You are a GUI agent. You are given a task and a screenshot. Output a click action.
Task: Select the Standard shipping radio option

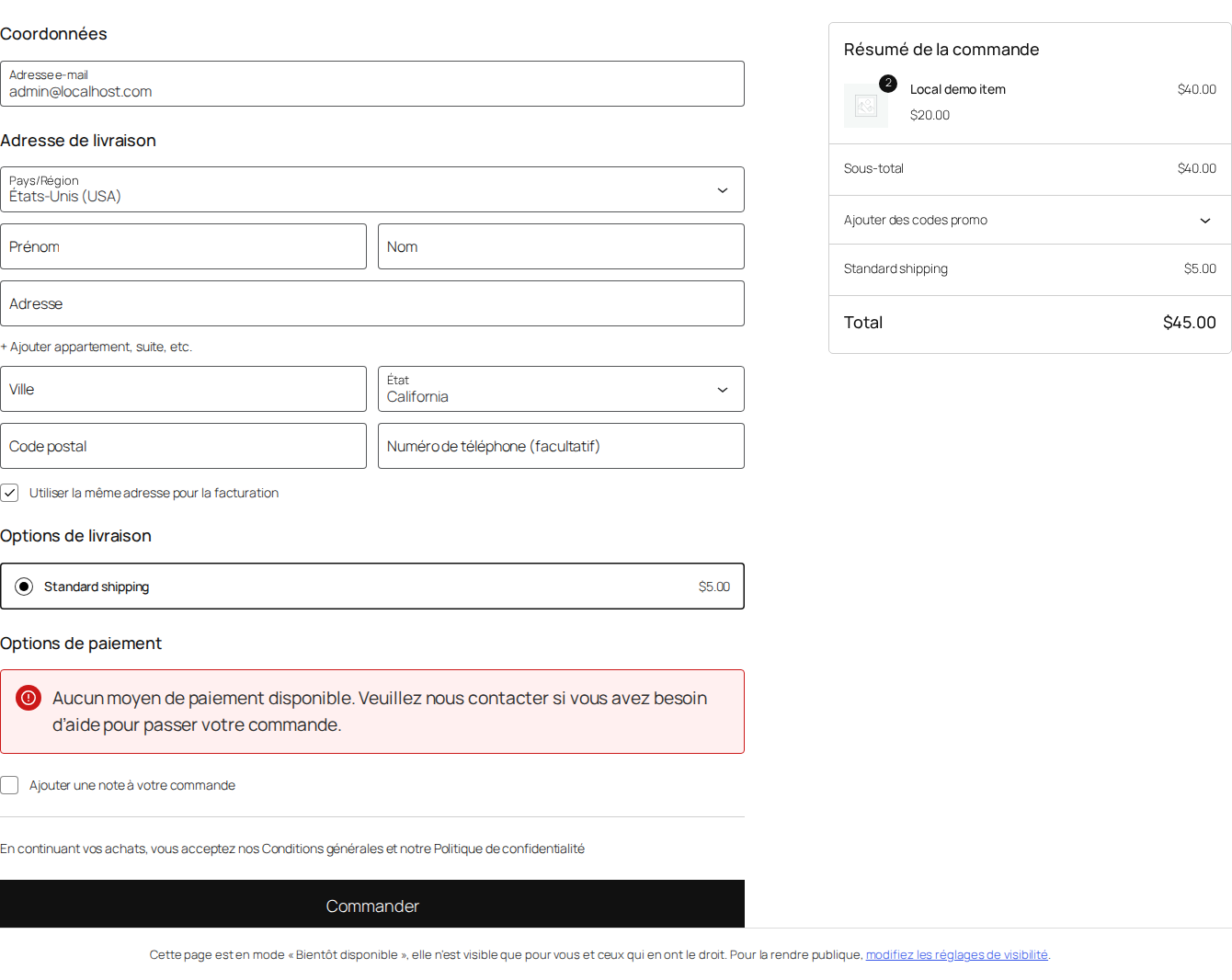point(24,587)
